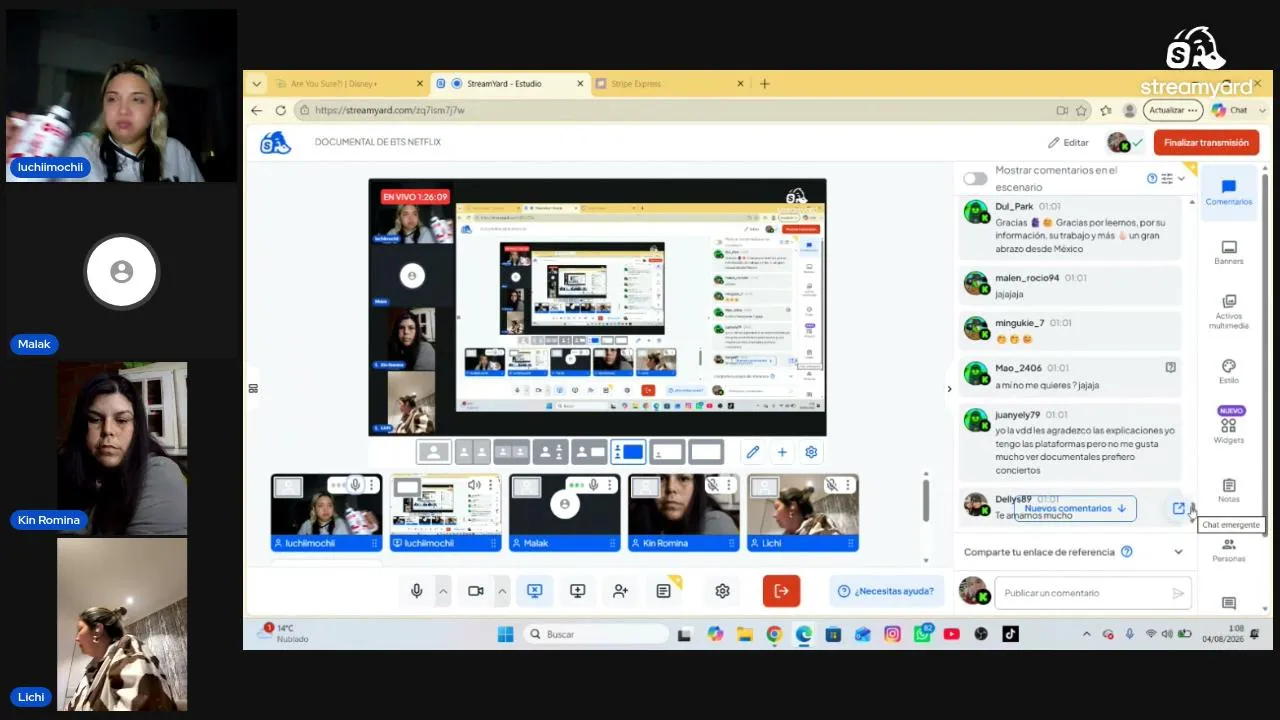Unmute Lichi's microphone on the tile
The image size is (1280, 720).
tap(831, 485)
